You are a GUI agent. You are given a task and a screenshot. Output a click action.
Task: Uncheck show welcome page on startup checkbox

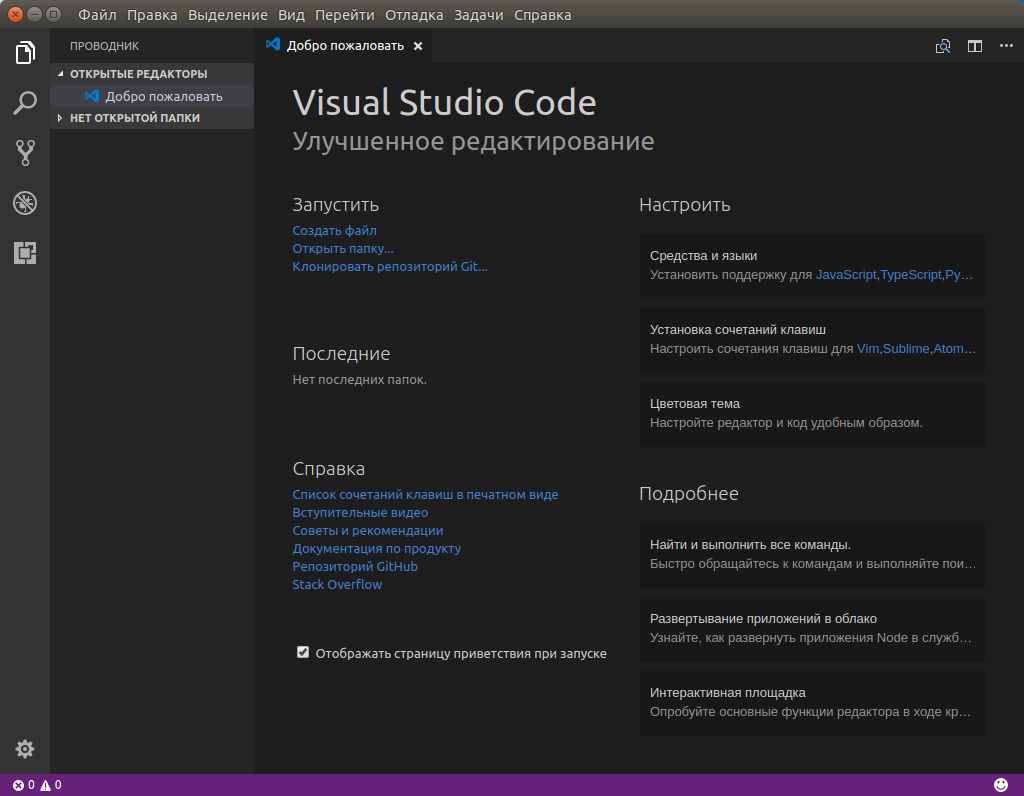[x=303, y=653]
